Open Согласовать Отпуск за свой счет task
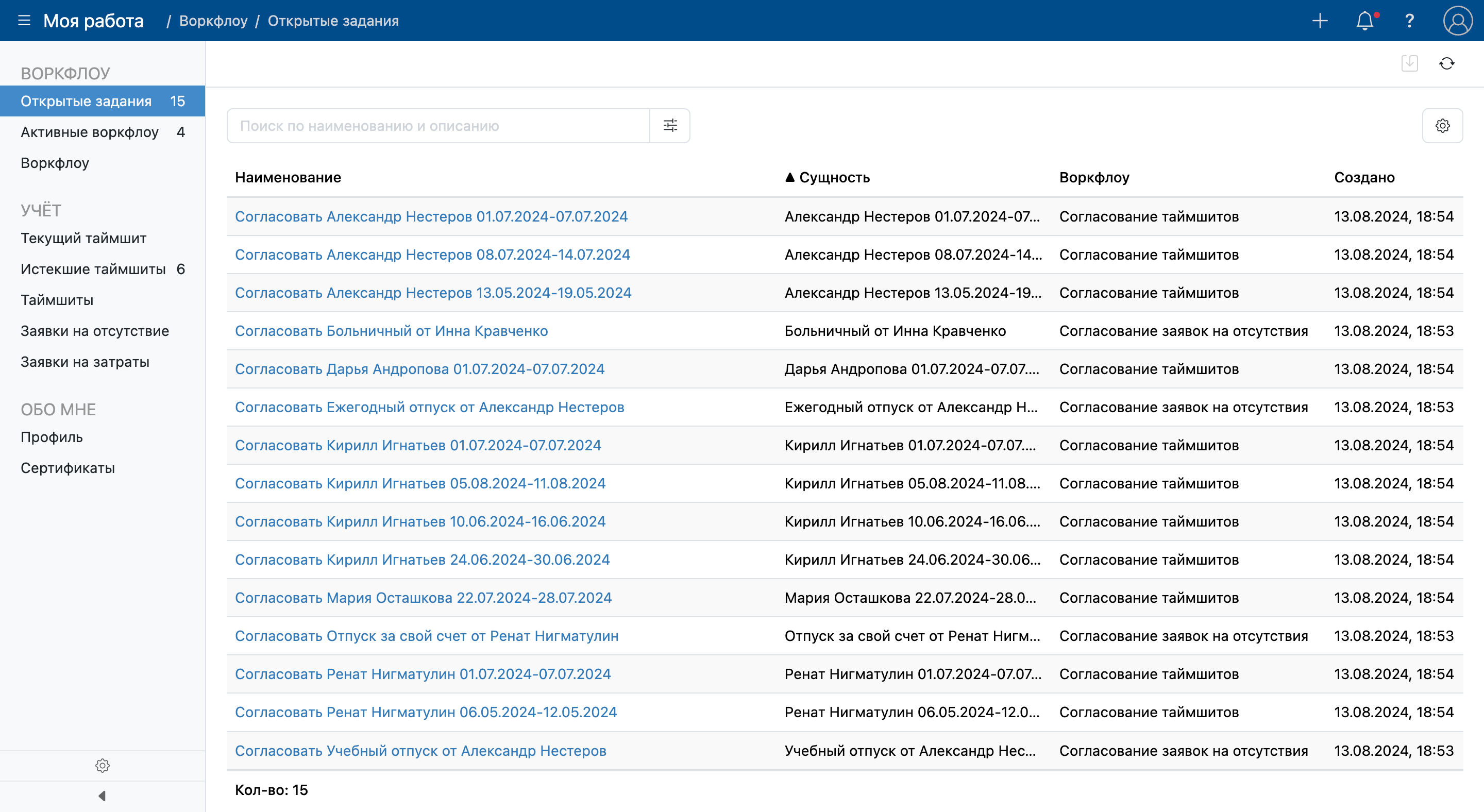Image resolution: width=1484 pixels, height=812 pixels. (x=427, y=636)
